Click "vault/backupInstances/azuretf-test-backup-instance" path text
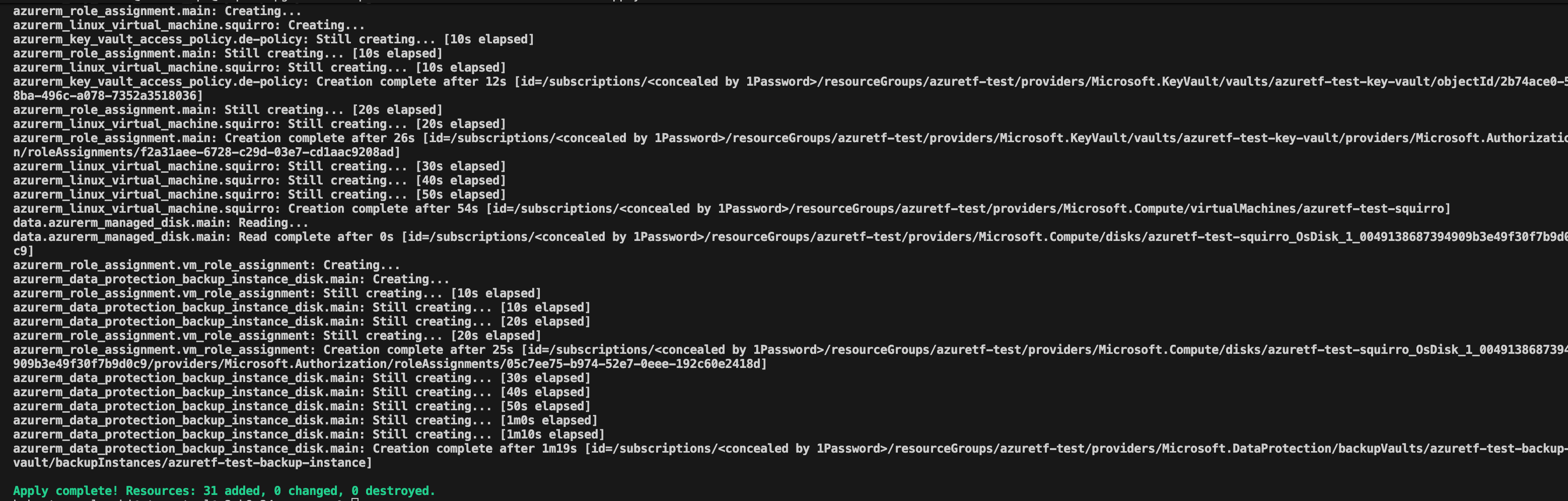Image resolution: width=1568 pixels, height=501 pixels. pos(192,463)
